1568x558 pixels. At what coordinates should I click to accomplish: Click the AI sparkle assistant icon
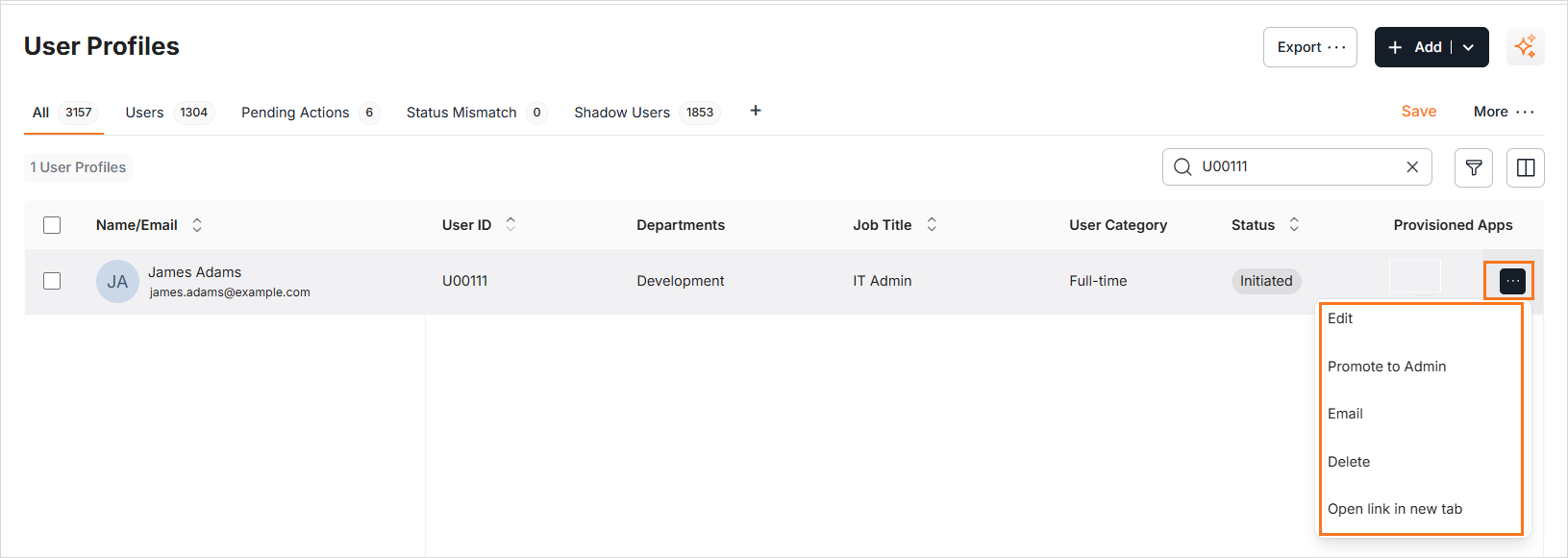1525,47
